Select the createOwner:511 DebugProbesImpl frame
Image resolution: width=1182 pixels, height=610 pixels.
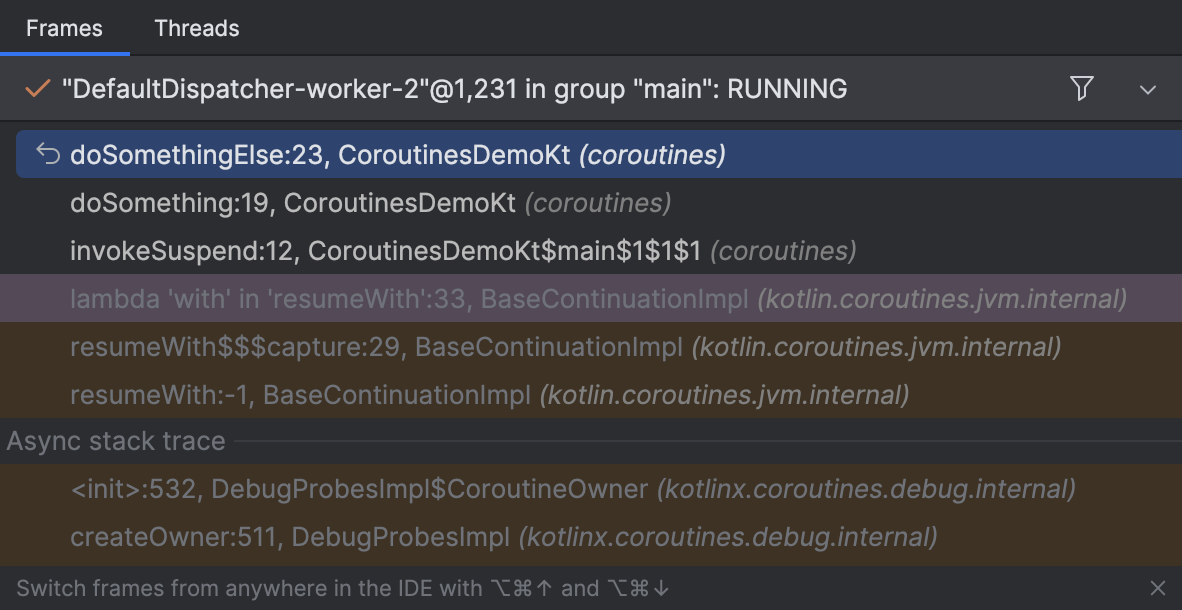300,537
